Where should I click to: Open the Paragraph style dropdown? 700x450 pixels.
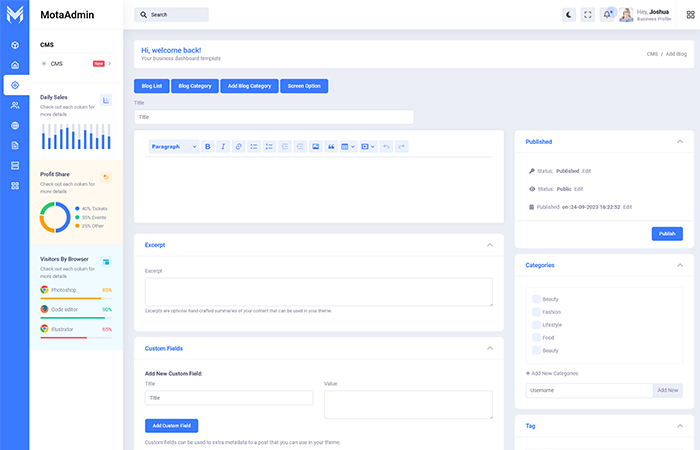coord(174,147)
